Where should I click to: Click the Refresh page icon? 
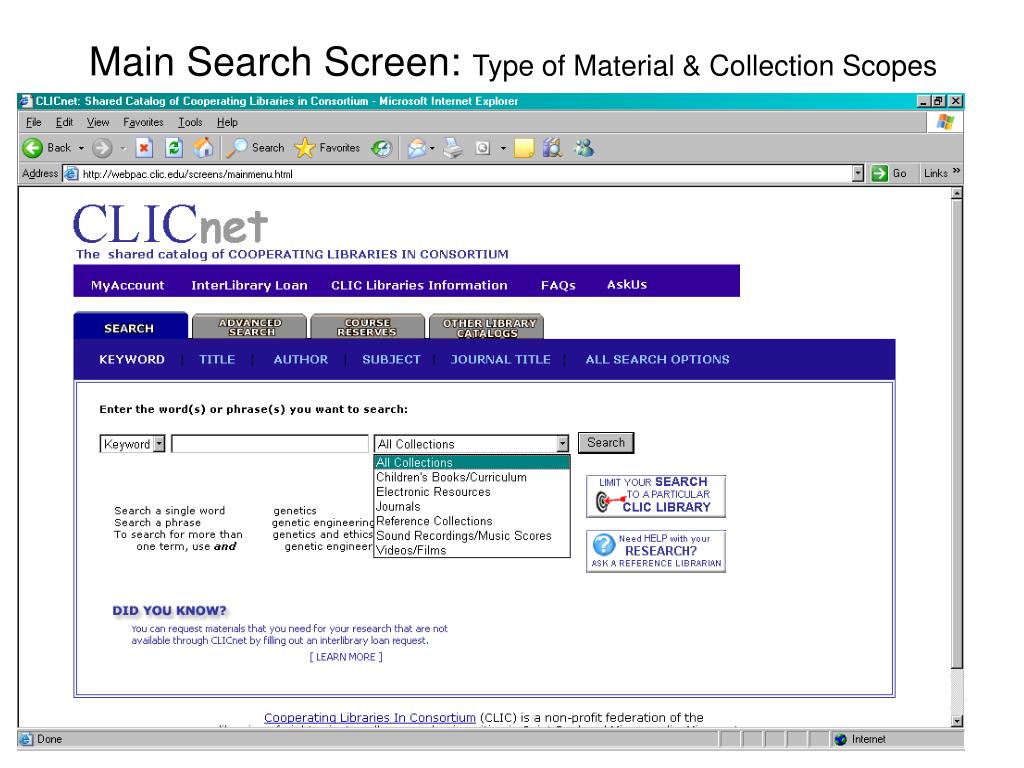174,148
